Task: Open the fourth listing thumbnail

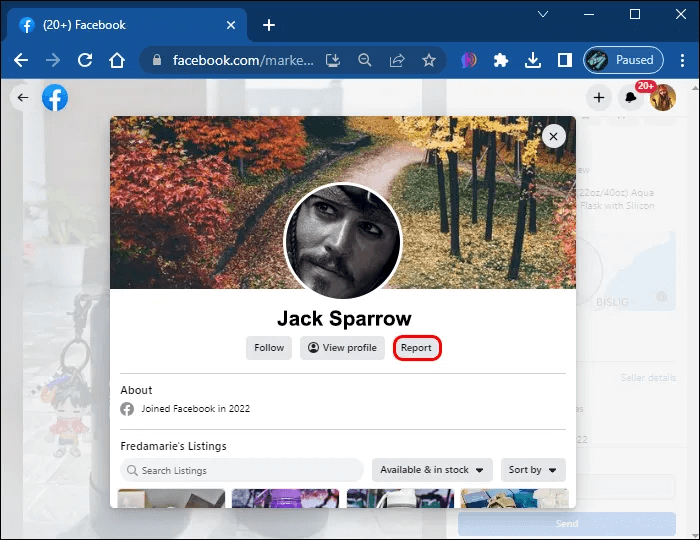Action: (x=514, y=498)
